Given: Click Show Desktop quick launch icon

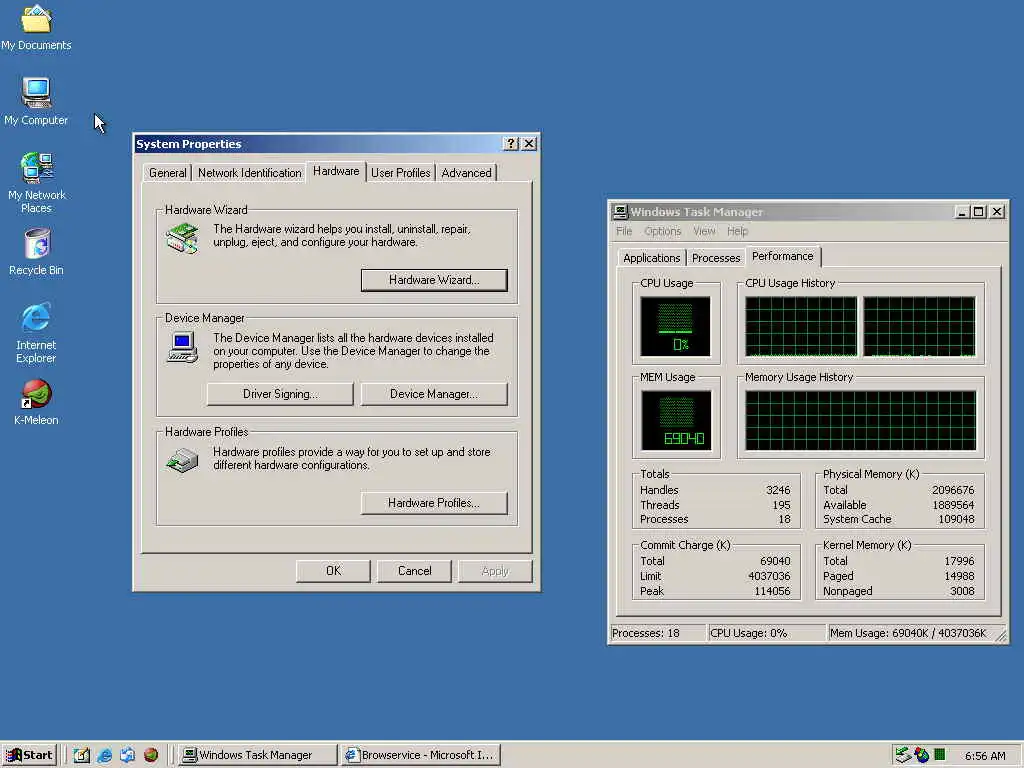Looking at the screenshot, I should tap(82, 755).
